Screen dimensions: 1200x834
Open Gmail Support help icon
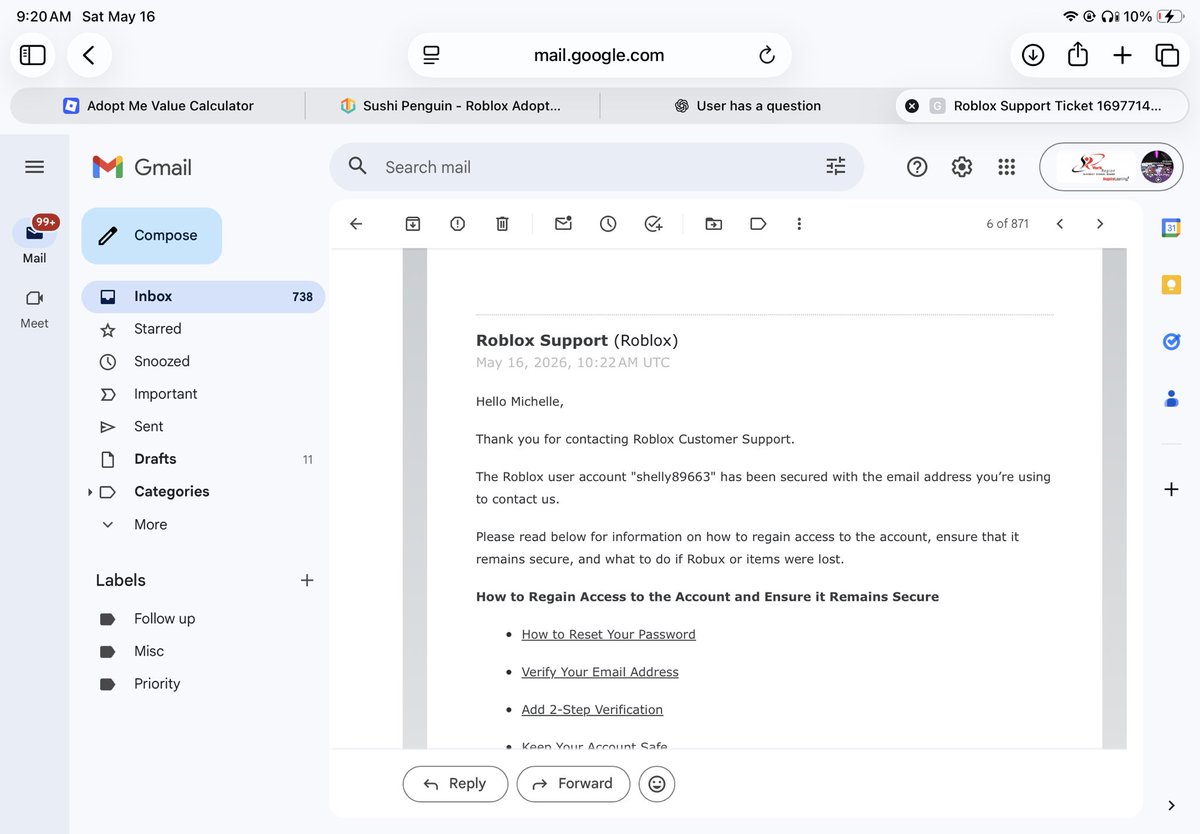click(917, 167)
